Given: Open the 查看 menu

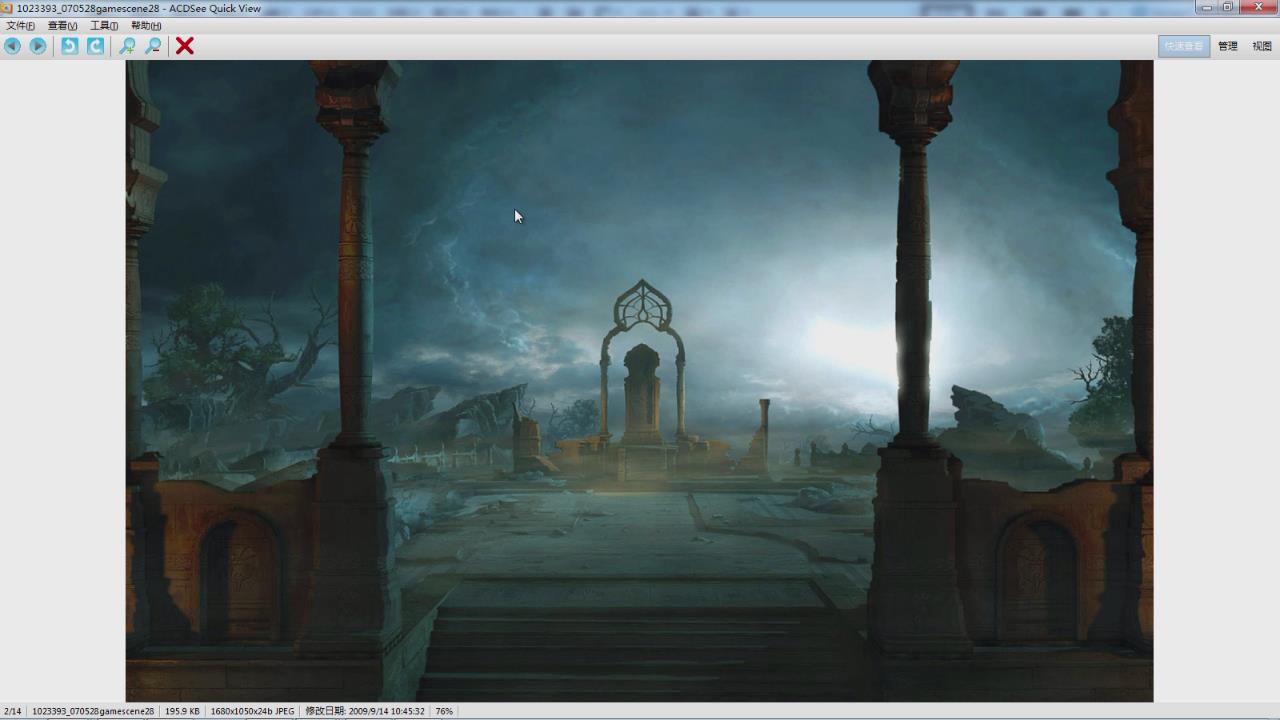Looking at the screenshot, I should pyautogui.click(x=62, y=26).
